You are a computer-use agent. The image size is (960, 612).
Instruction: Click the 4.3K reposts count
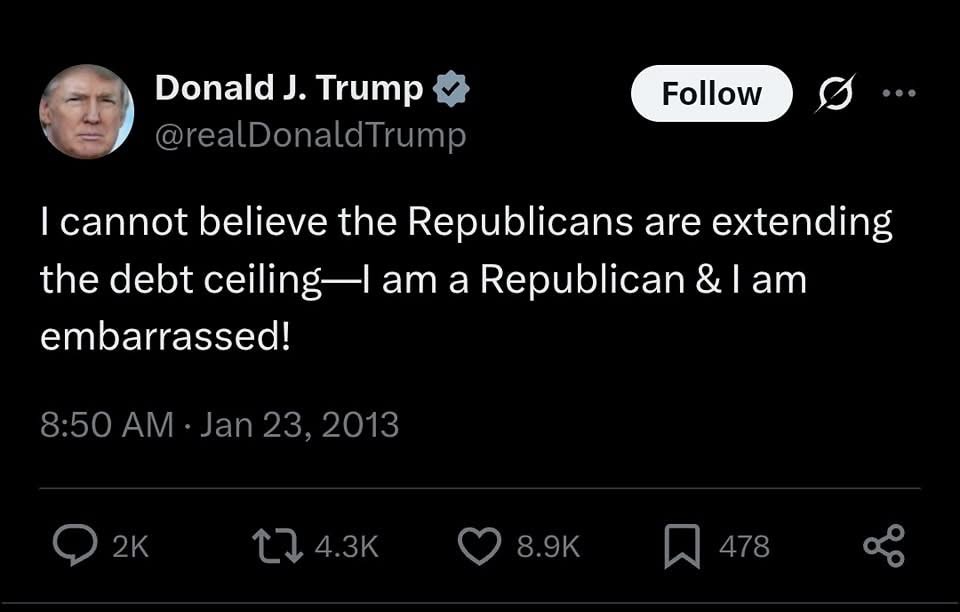click(x=346, y=546)
